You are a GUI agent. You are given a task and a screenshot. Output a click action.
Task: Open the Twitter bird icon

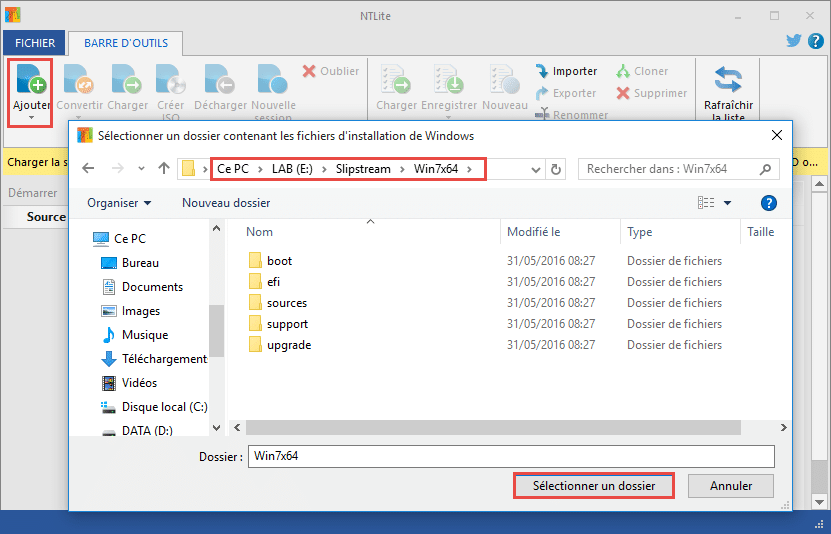tap(793, 41)
